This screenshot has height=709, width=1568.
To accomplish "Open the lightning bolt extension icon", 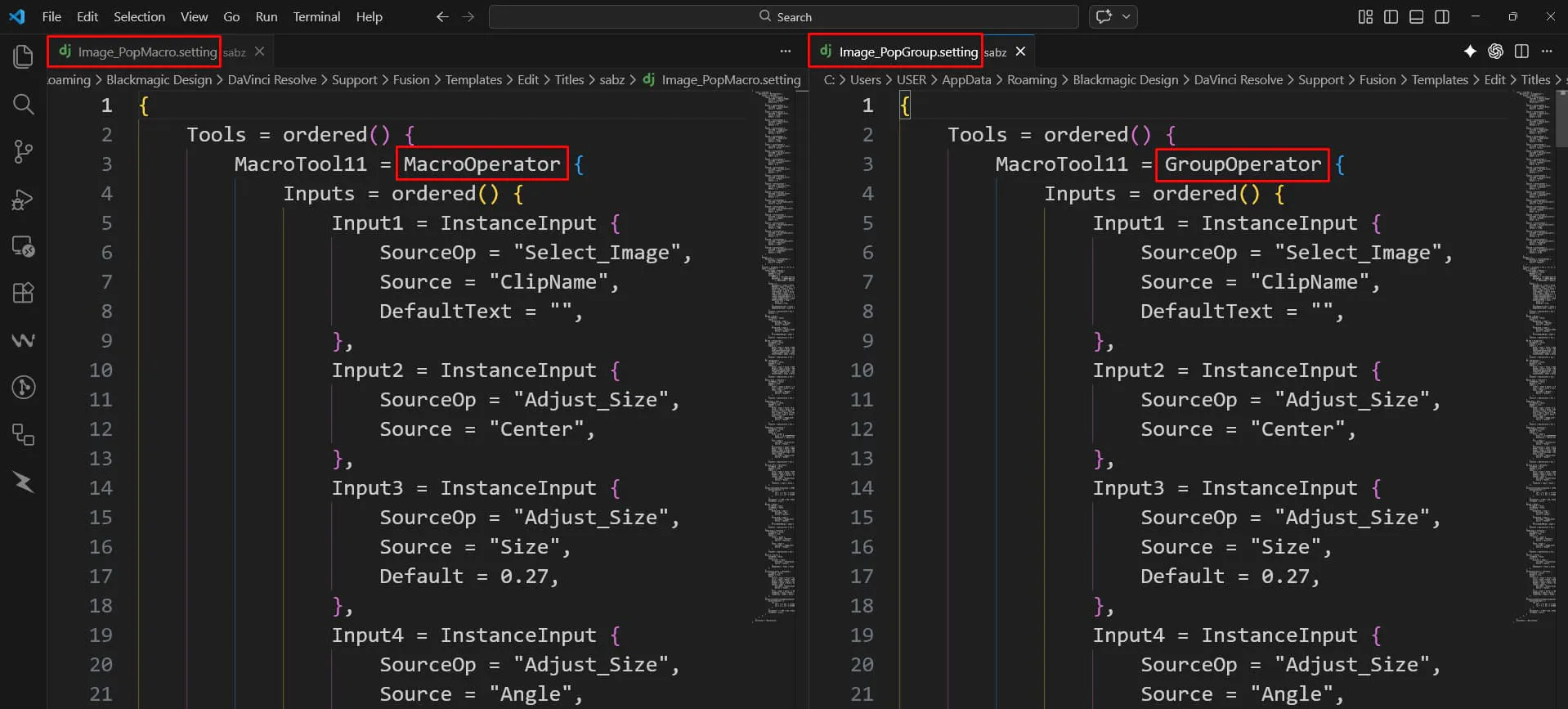I will click(x=23, y=482).
